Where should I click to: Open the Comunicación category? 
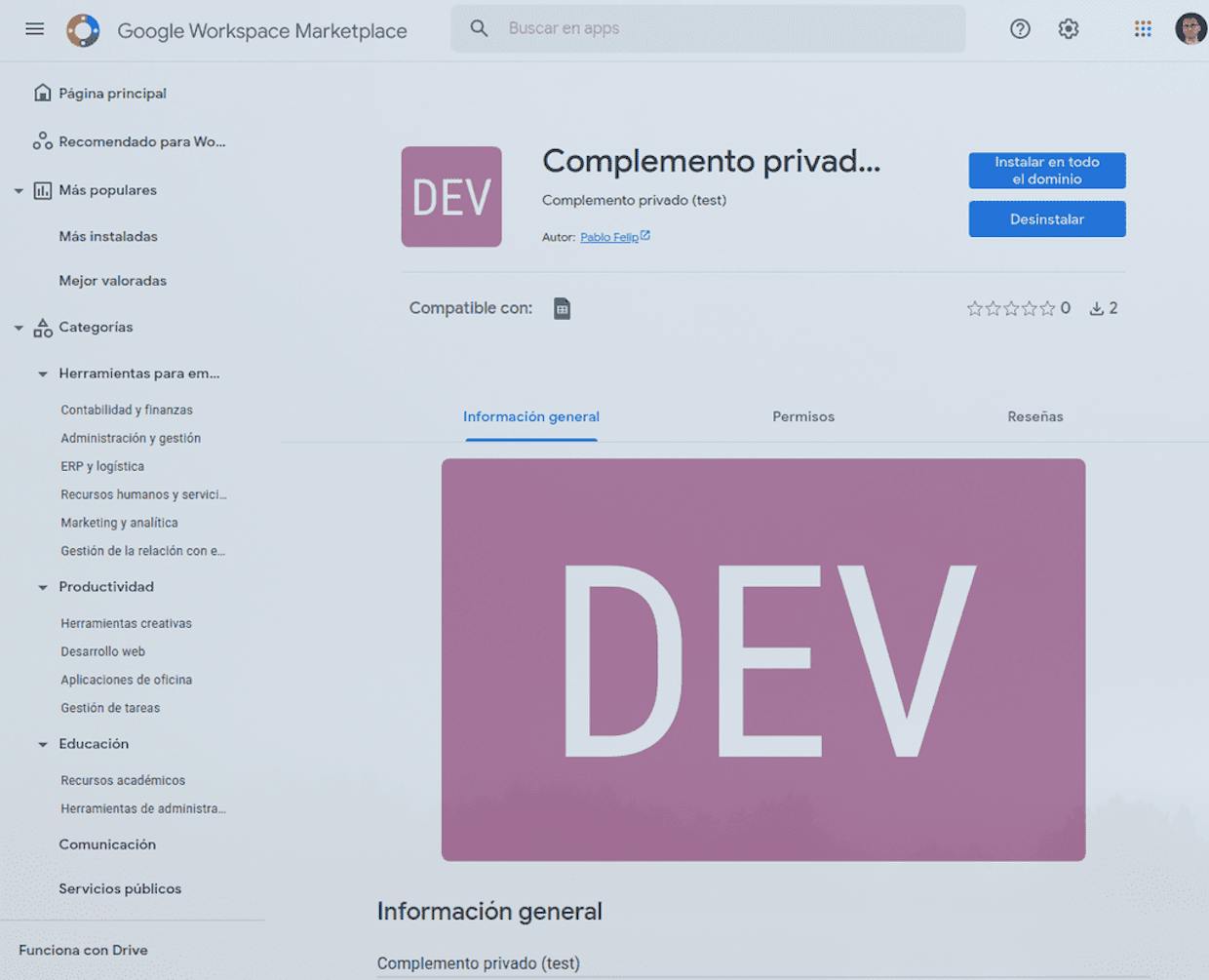coord(107,844)
